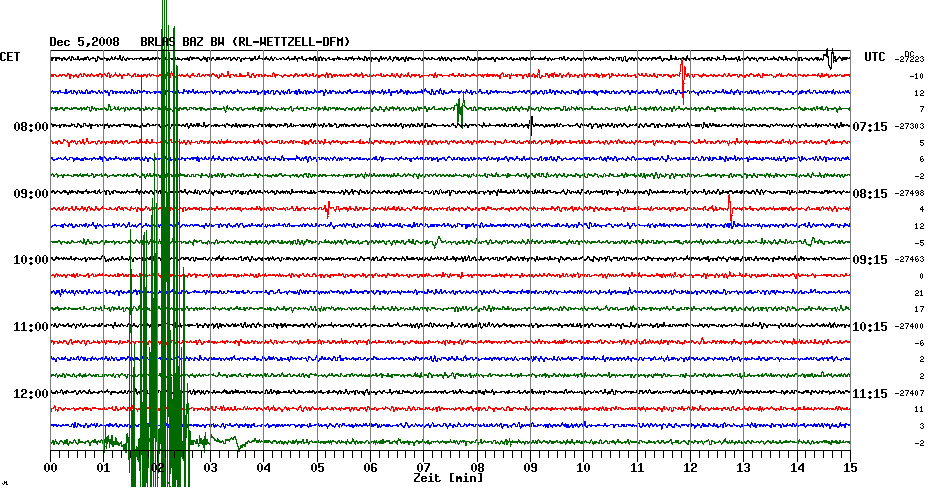Screen dimensions: 930x494
Task: Click the red spike near minute 13
Action: pyautogui.click(x=730, y=209)
